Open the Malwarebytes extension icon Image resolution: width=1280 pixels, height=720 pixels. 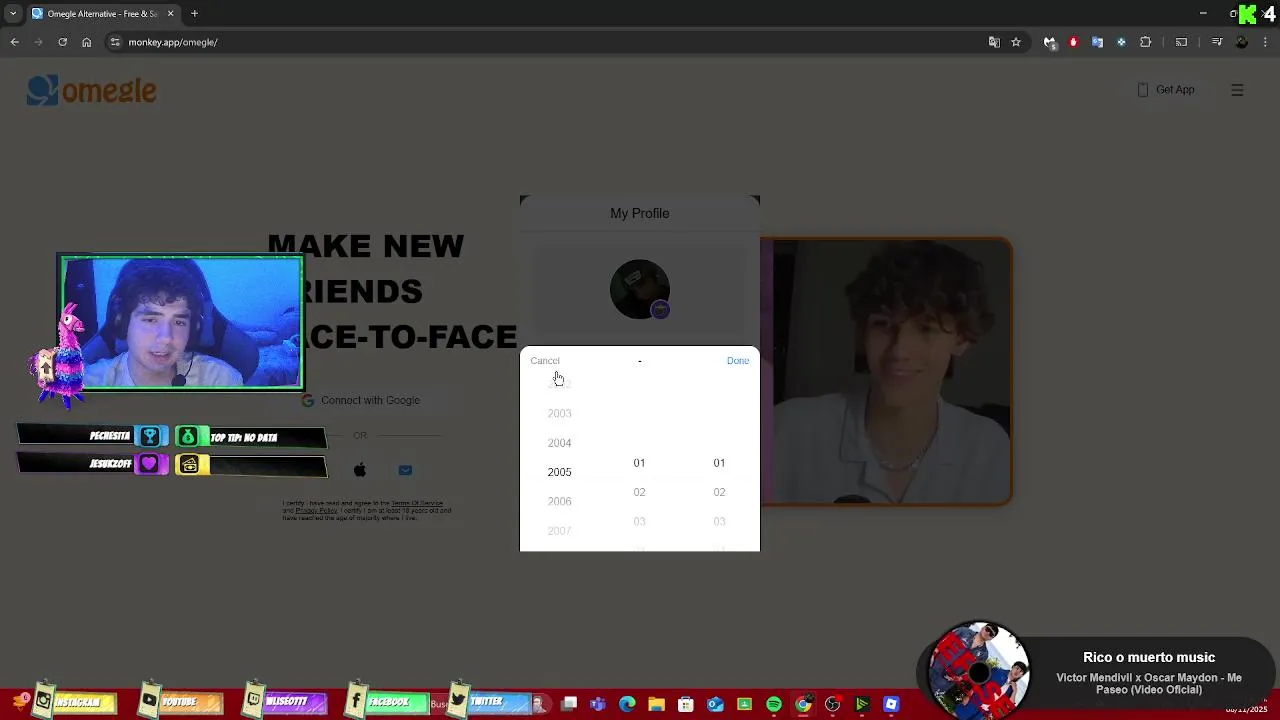1049,42
